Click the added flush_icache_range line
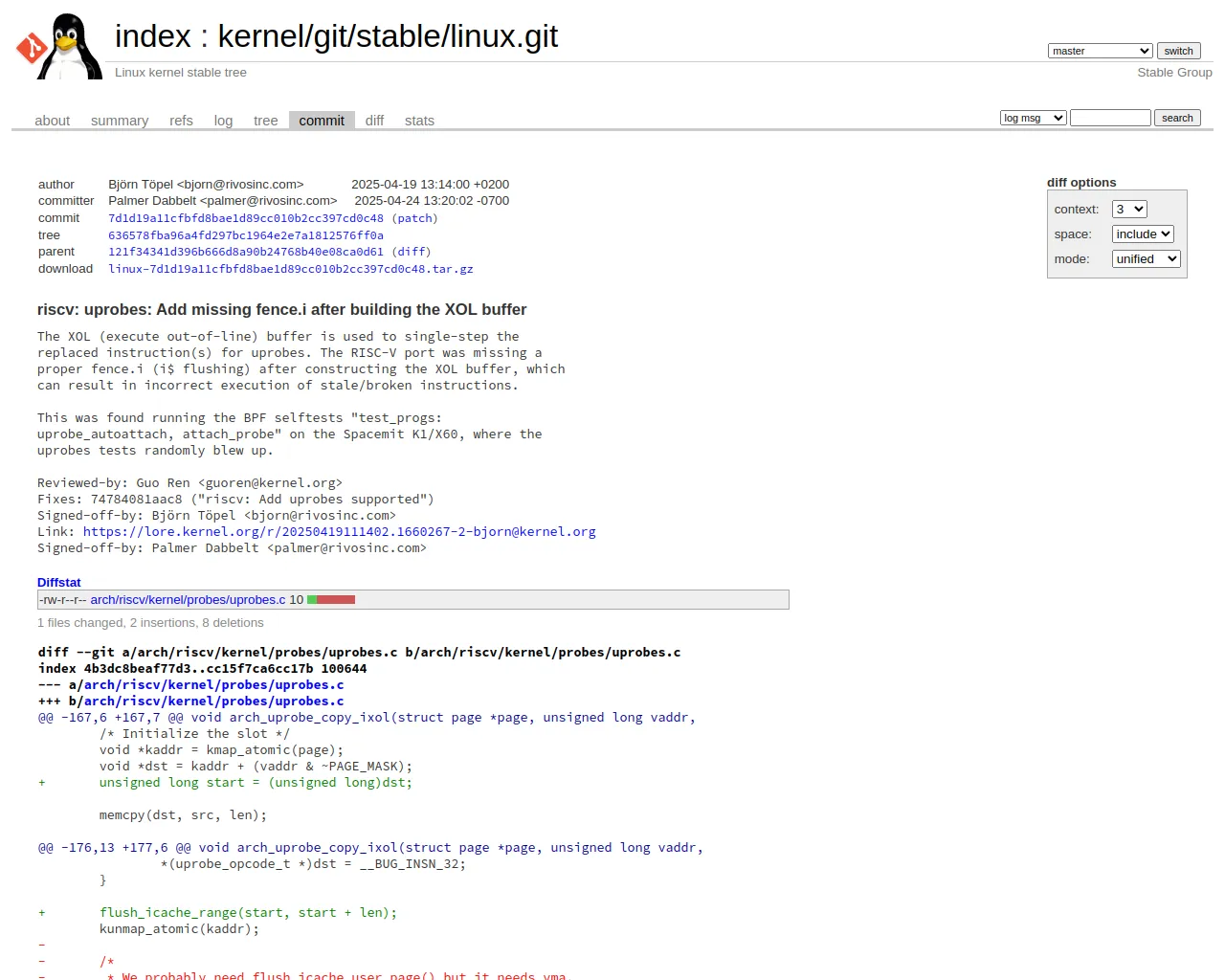Image resolution: width=1225 pixels, height=980 pixels. point(218,912)
